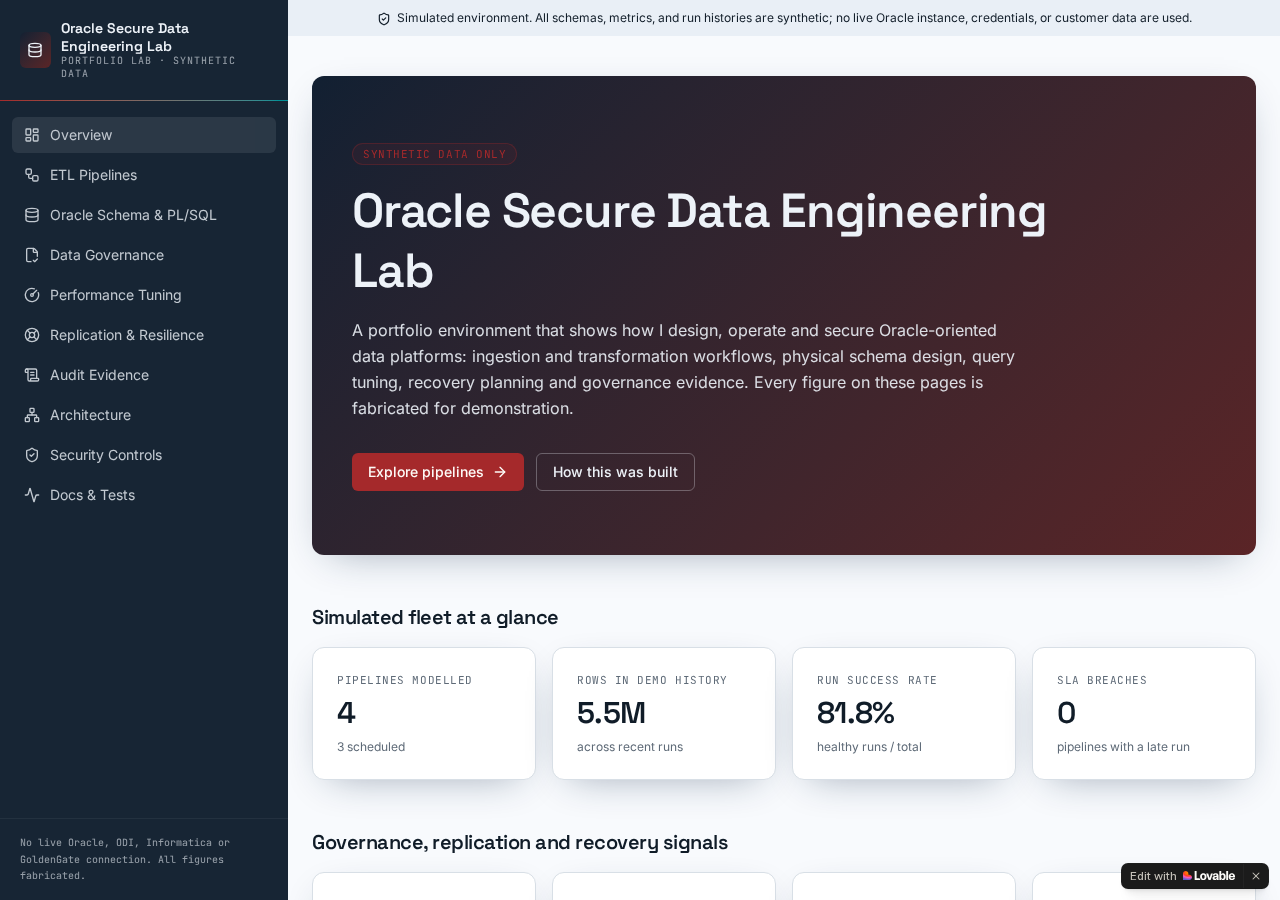1280x900 pixels.
Task: Click the arrow icon on Explore pipelines
Action: pos(500,472)
